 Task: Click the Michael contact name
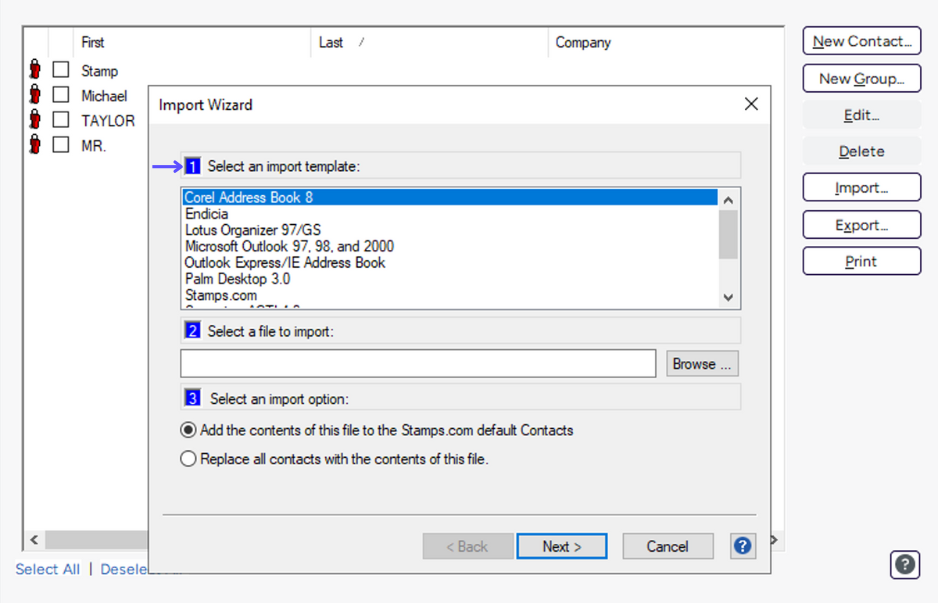[x=104, y=96]
